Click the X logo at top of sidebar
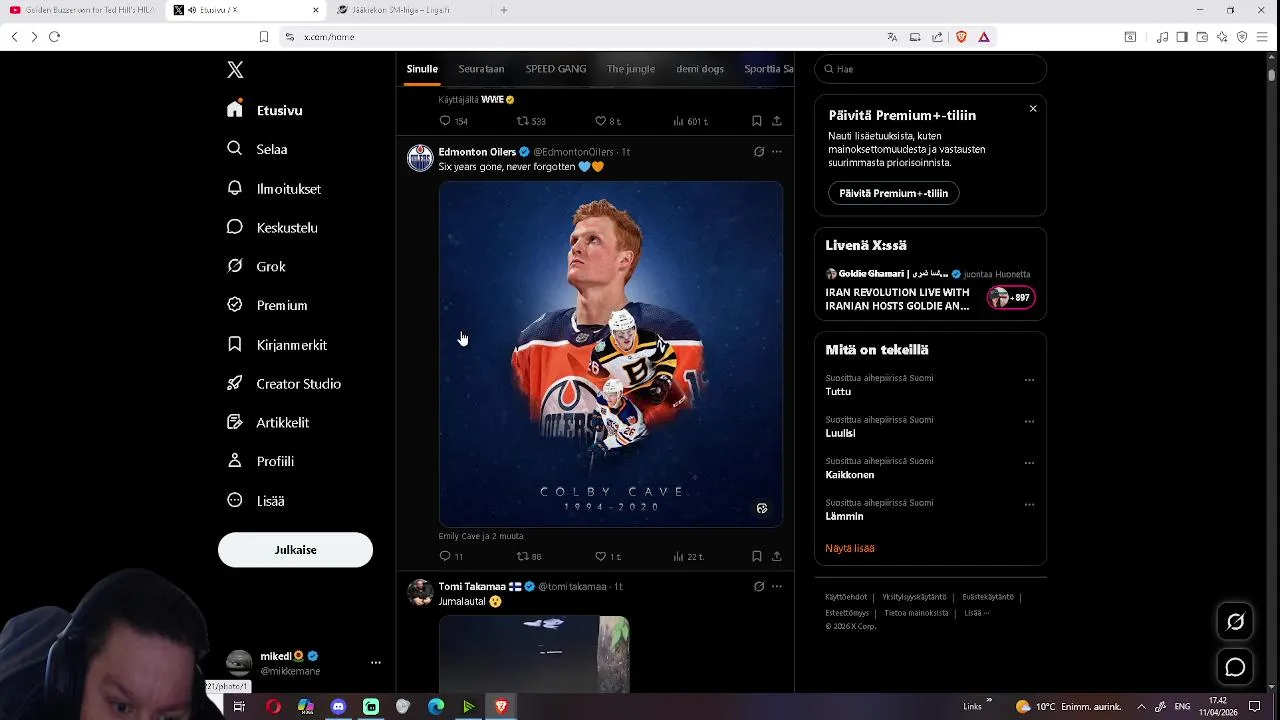This screenshot has width=1280, height=720. 235,70
